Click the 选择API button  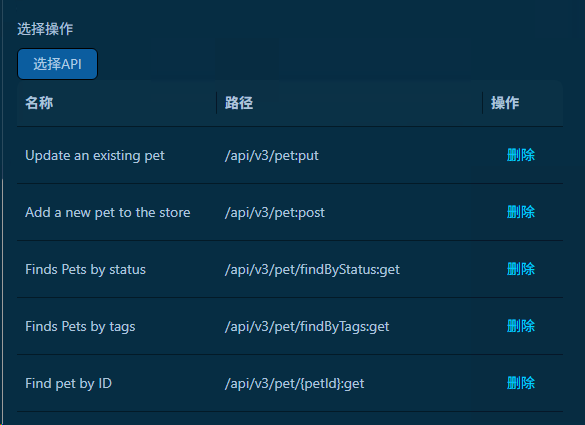click(57, 64)
